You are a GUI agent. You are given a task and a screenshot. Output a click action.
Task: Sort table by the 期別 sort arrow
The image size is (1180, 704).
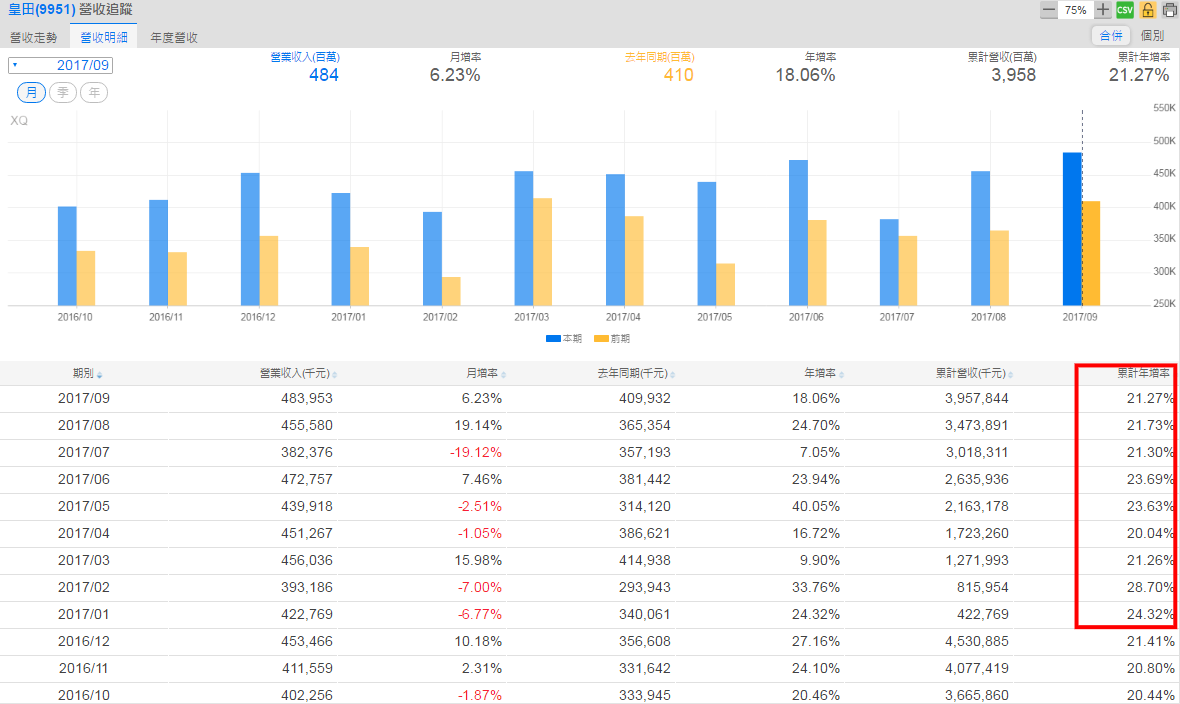(x=99, y=375)
